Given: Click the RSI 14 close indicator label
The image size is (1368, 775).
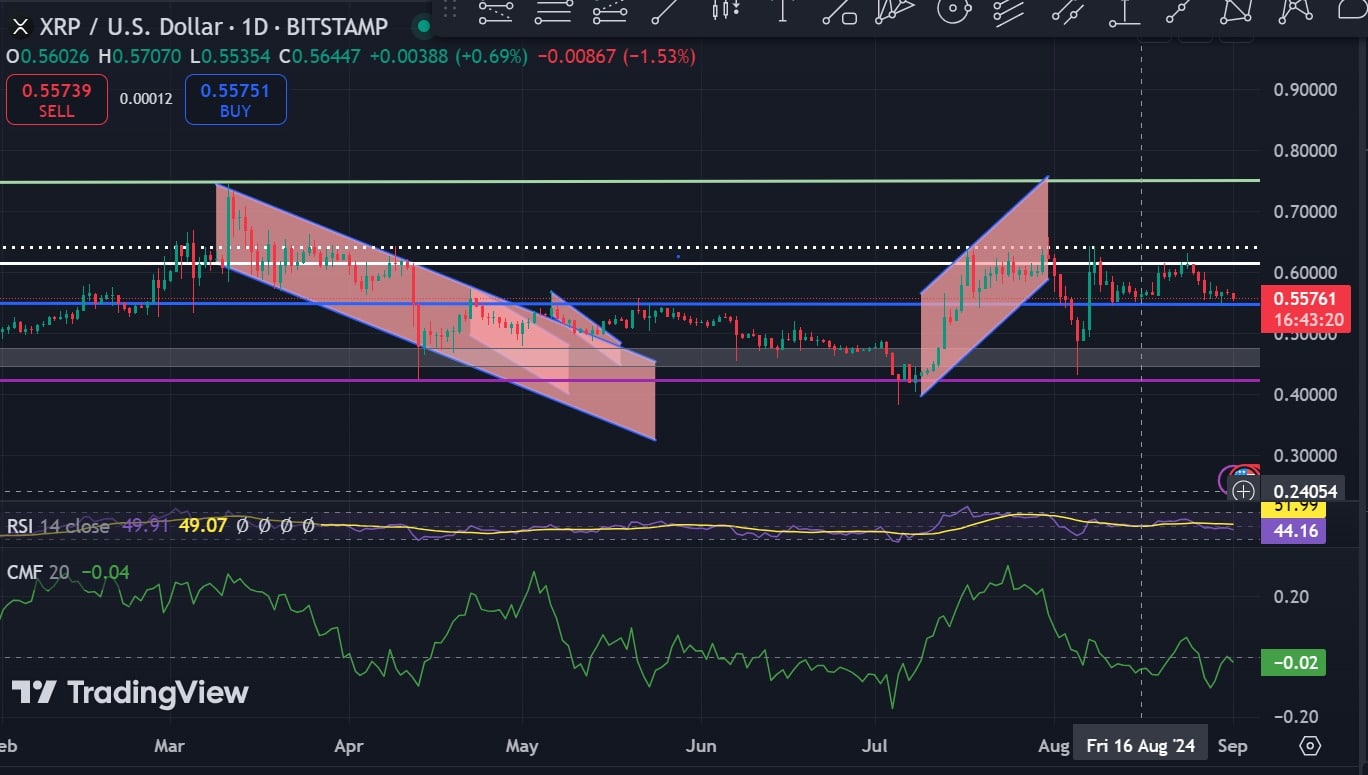Looking at the screenshot, I should pyautogui.click(x=58, y=525).
